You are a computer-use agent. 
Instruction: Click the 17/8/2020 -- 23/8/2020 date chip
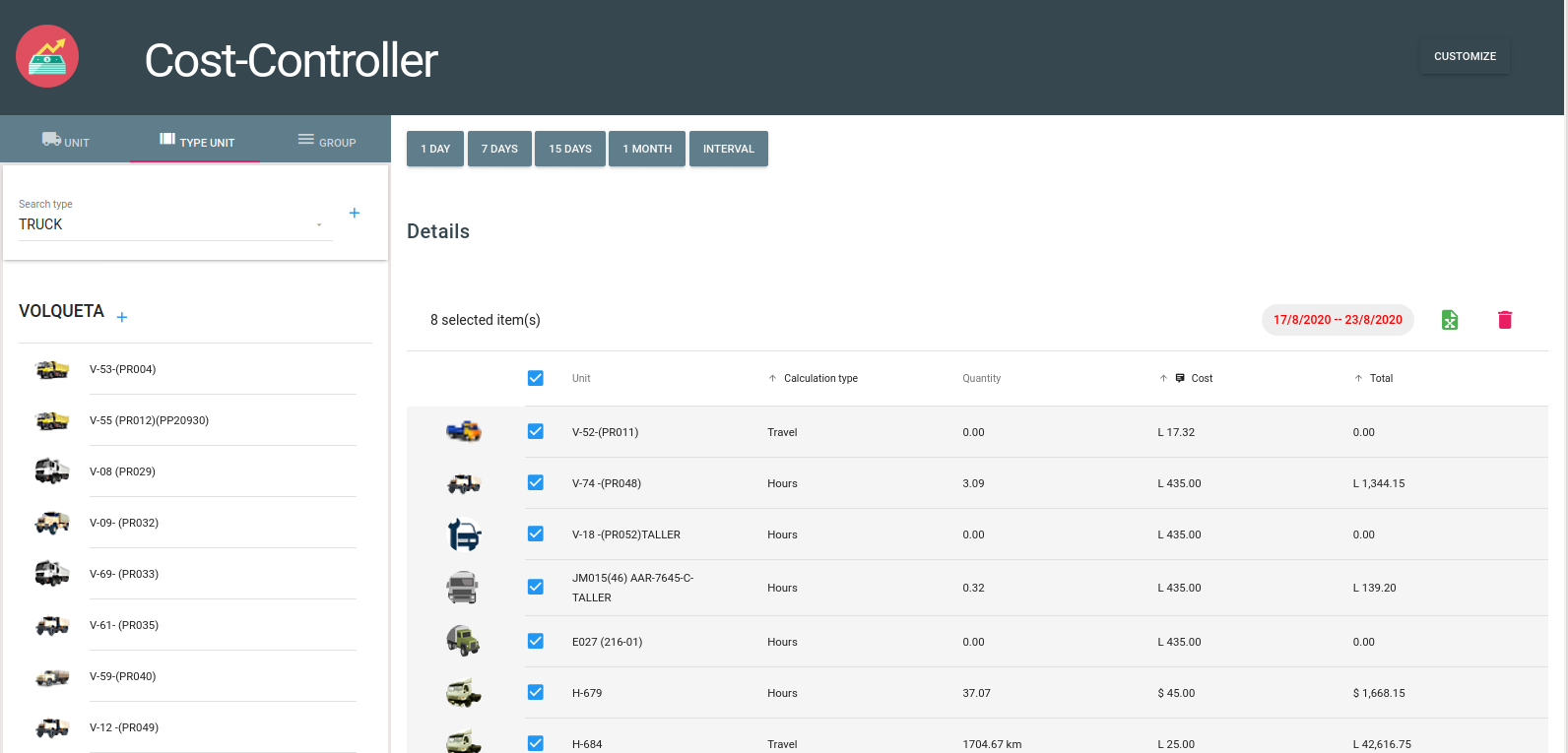click(x=1338, y=320)
